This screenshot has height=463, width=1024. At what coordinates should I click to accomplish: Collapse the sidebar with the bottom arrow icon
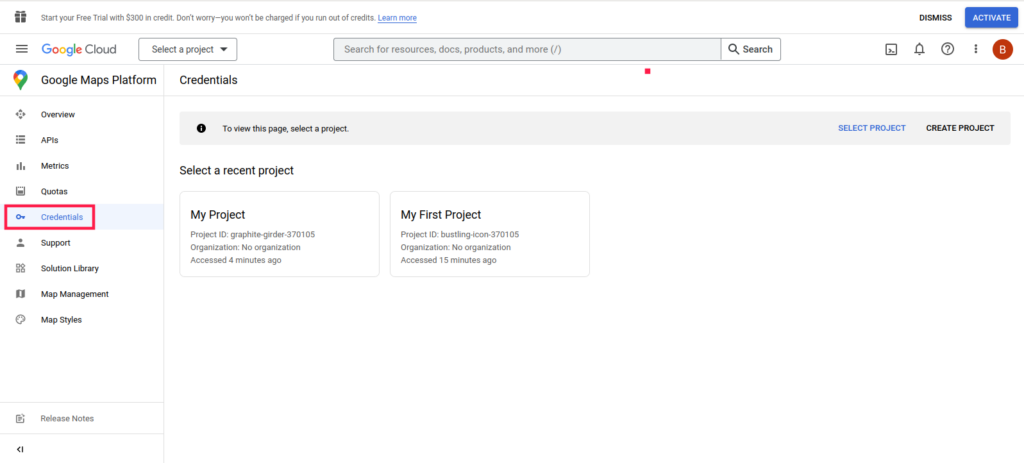tap(21, 449)
